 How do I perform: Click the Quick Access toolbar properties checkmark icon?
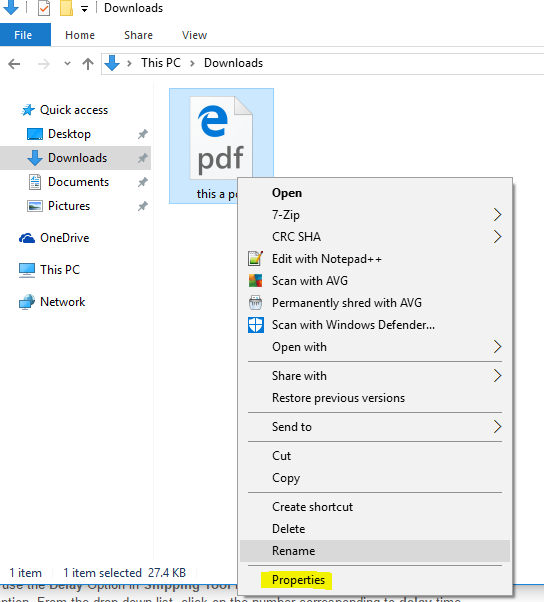point(44,8)
